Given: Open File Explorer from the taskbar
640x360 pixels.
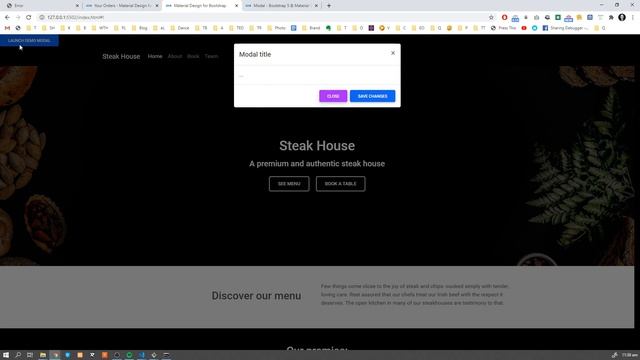Looking at the screenshot, I should click(x=42, y=355).
